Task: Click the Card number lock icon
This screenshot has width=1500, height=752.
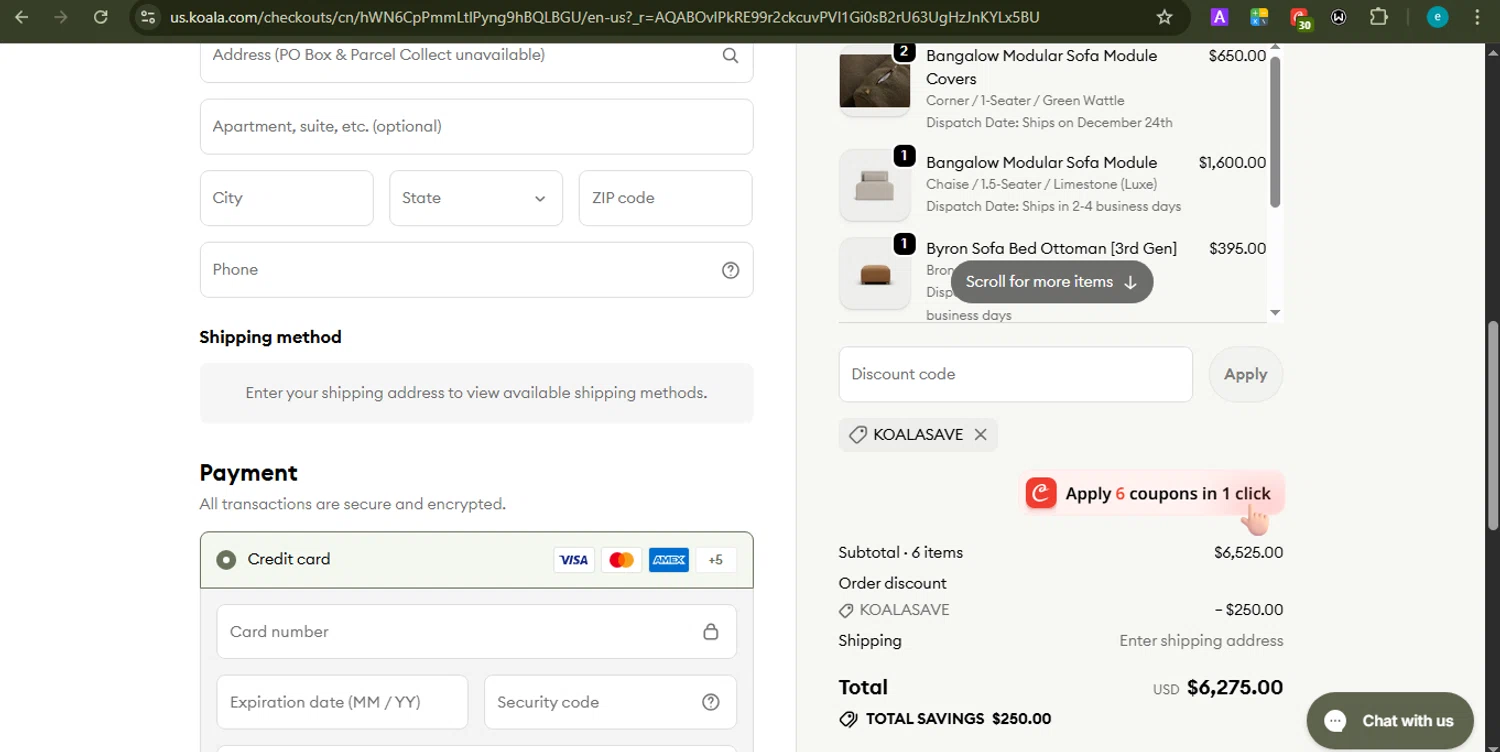Action: pyautogui.click(x=710, y=632)
